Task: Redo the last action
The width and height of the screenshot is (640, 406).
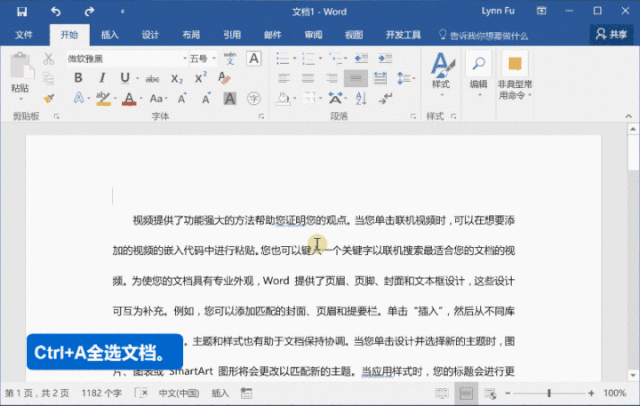Action: click(89, 11)
